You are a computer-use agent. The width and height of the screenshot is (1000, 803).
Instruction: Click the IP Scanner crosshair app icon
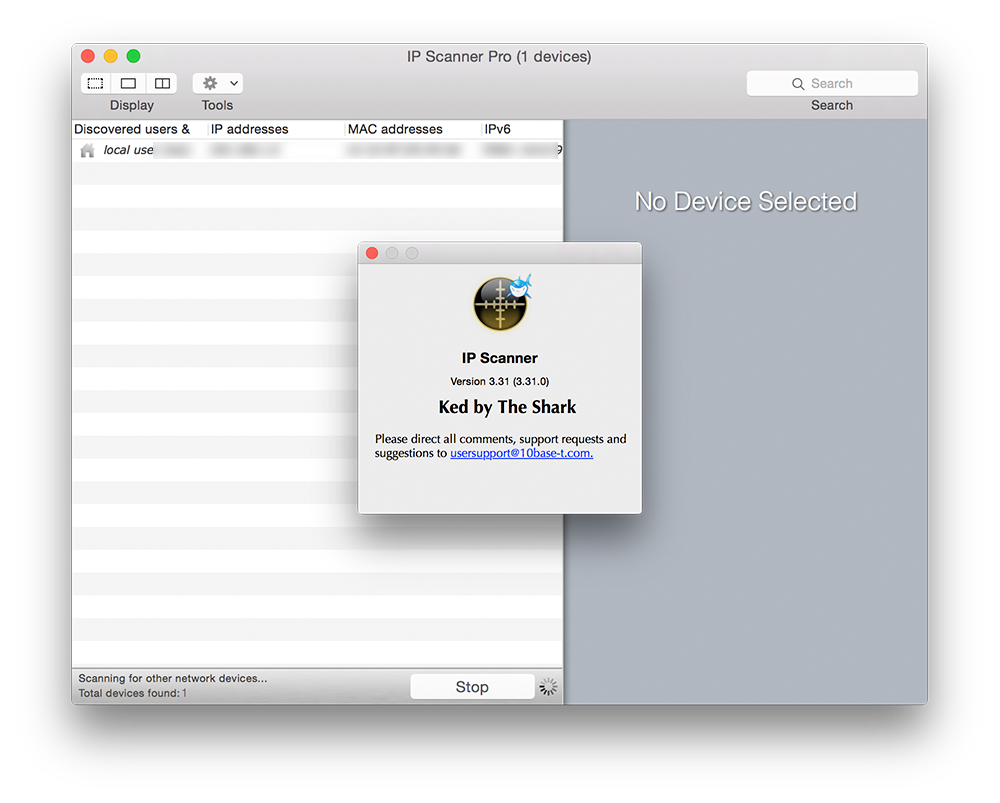pyautogui.click(x=502, y=303)
